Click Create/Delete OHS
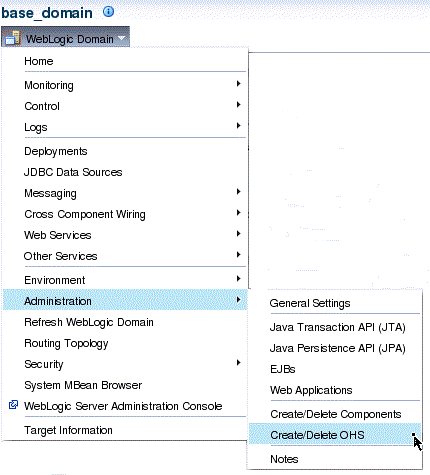Viewport: 430px width, 475px height. point(335,434)
